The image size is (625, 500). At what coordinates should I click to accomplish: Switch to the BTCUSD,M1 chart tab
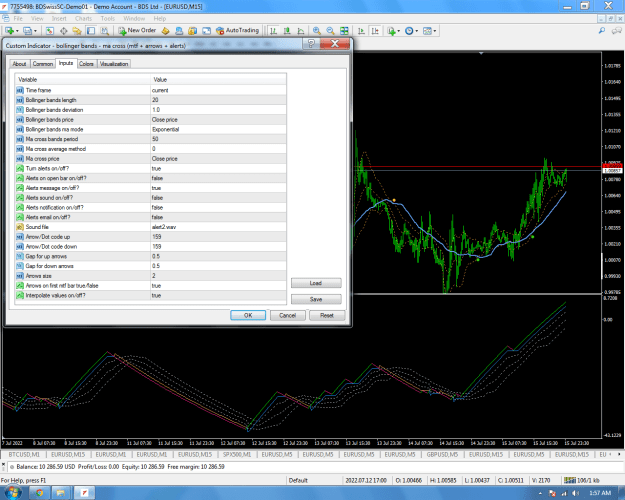coord(24,455)
